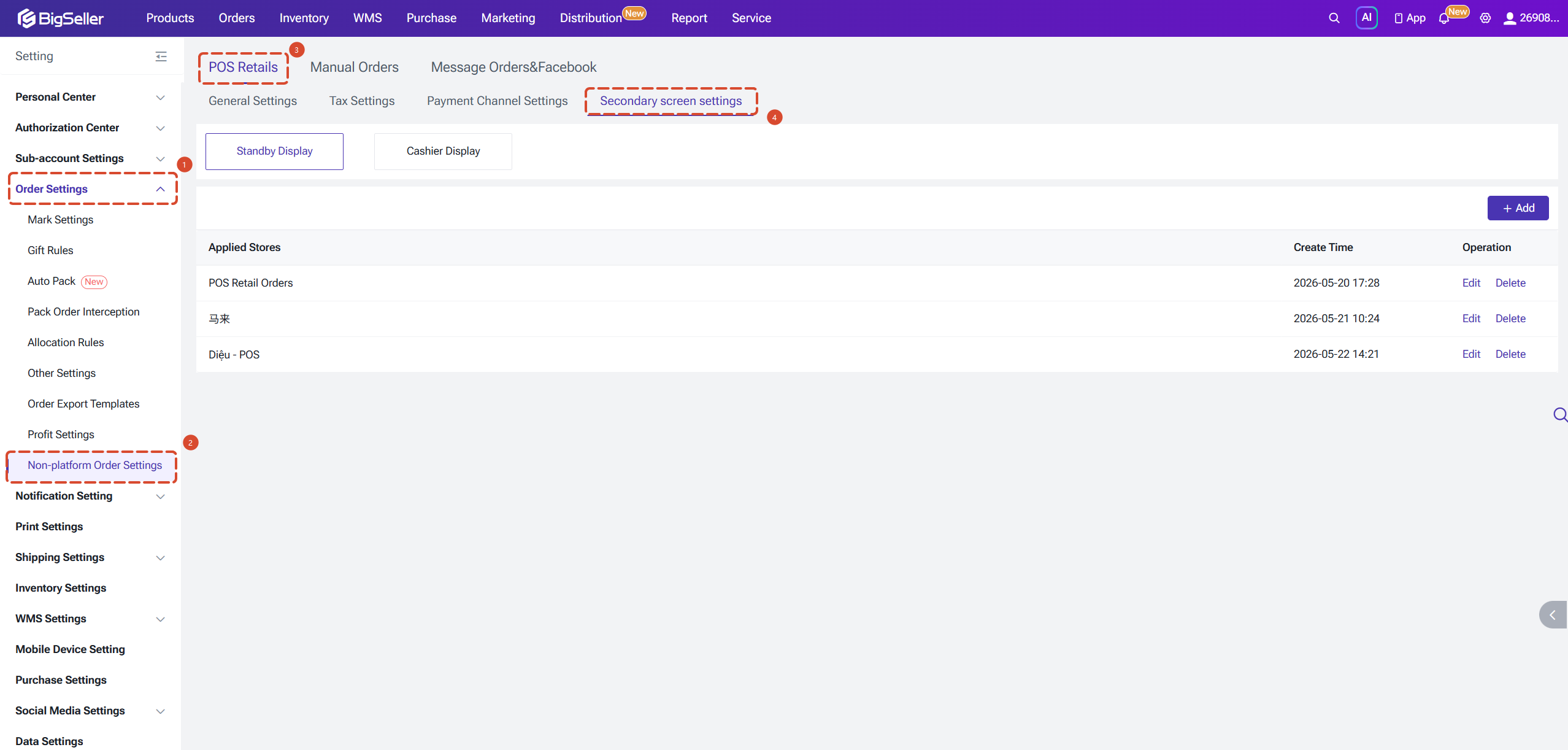Click the floating search icon at right edge
Image resolution: width=1568 pixels, height=750 pixels.
point(1560,415)
